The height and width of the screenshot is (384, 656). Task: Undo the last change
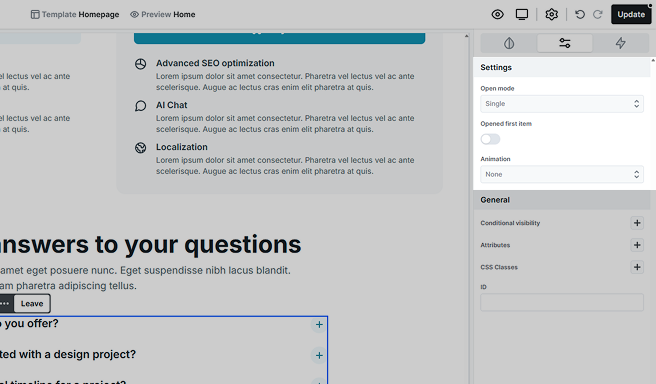click(x=580, y=15)
